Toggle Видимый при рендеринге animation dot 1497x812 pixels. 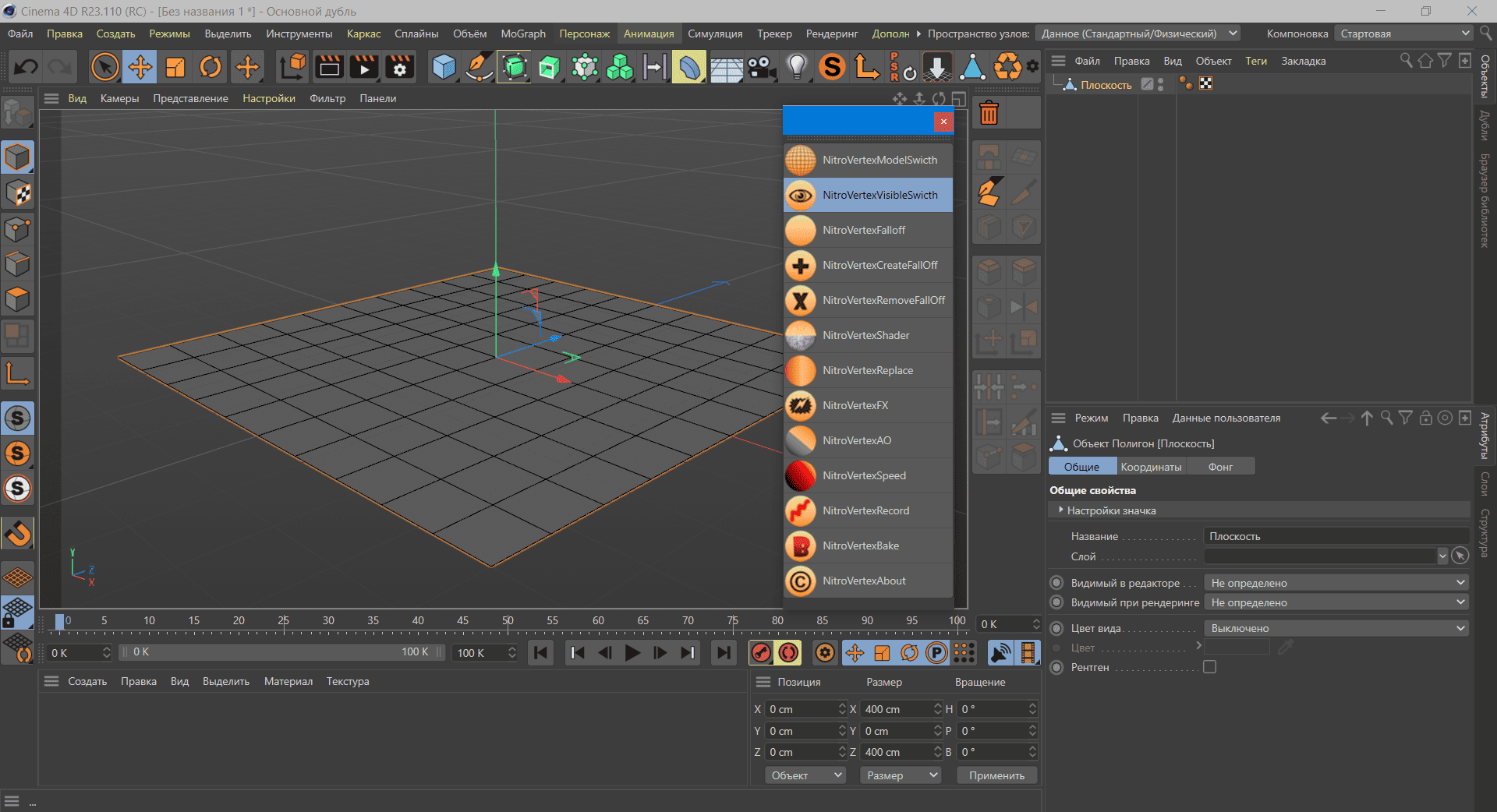[x=1056, y=602]
